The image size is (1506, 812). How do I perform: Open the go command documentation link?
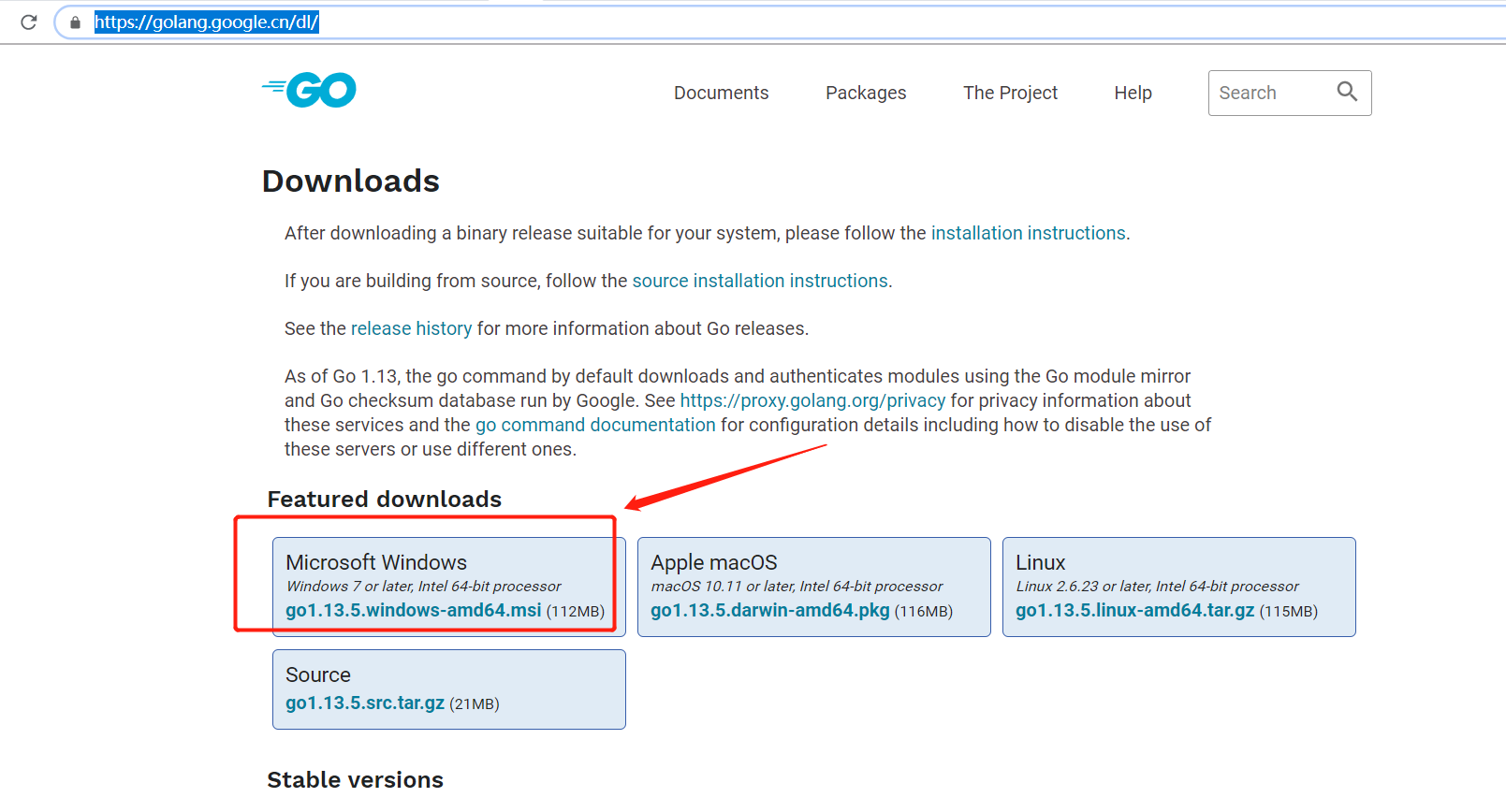595,425
